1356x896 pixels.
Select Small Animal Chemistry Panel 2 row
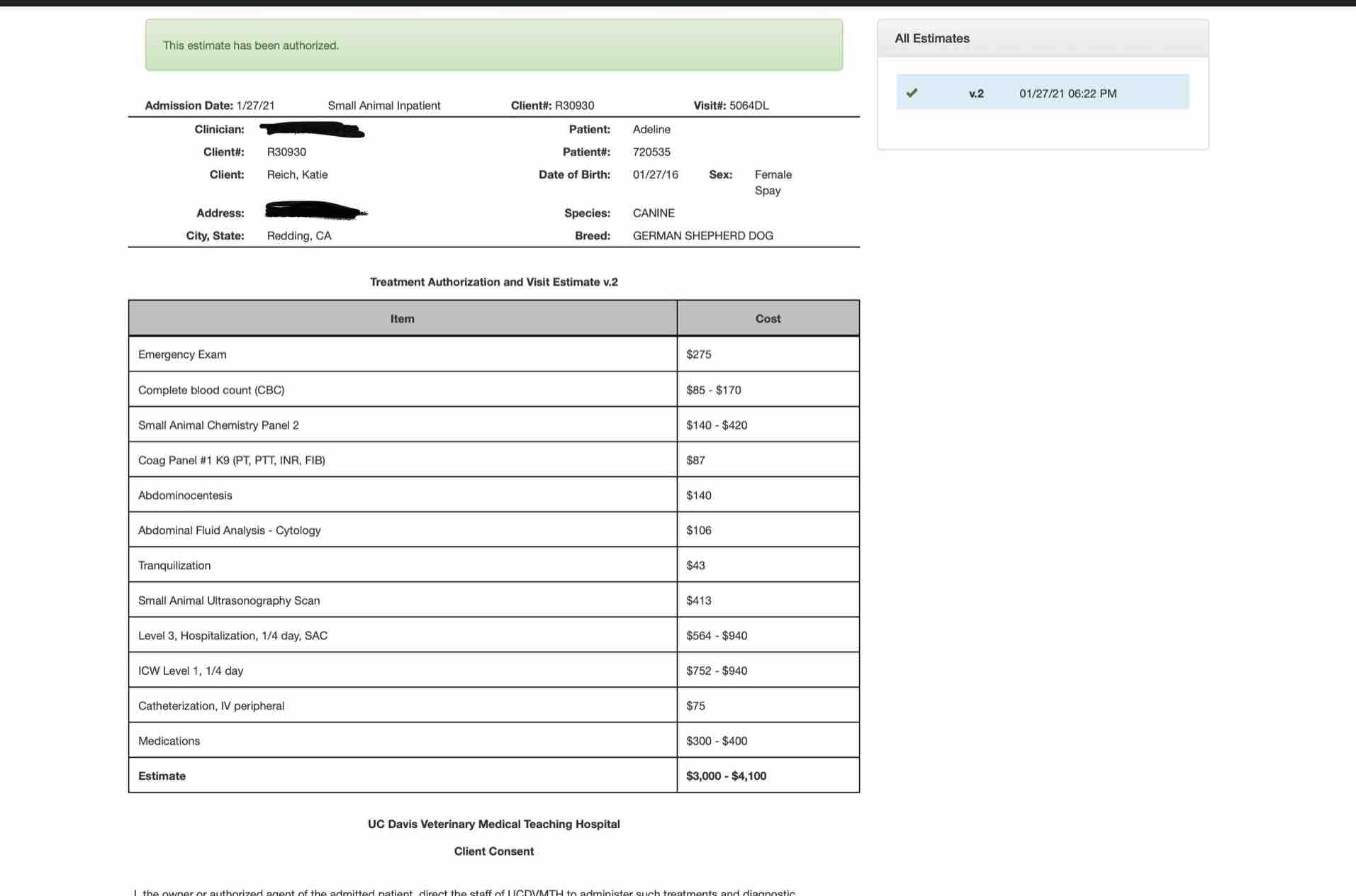coord(494,425)
